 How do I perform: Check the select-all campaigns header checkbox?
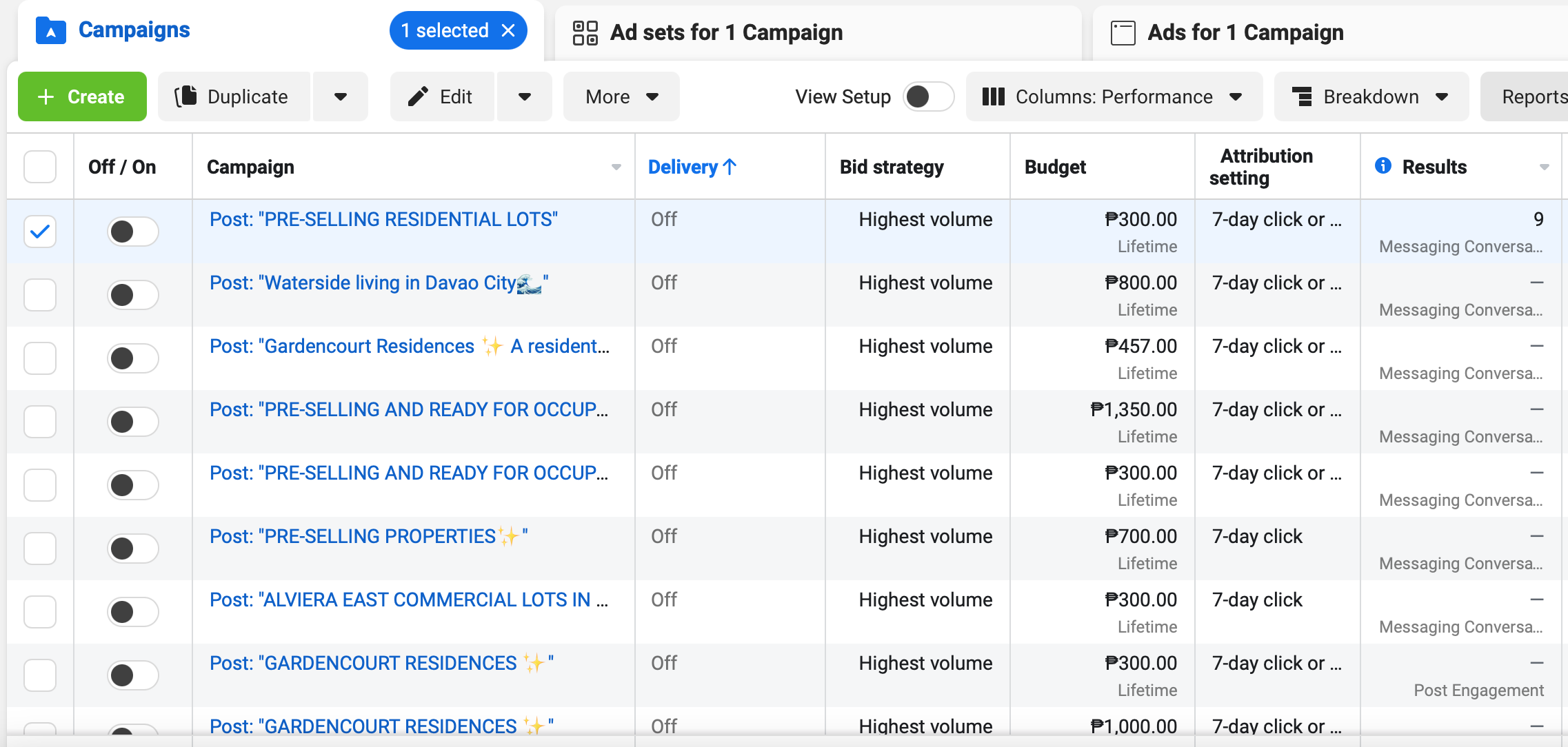point(40,167)
